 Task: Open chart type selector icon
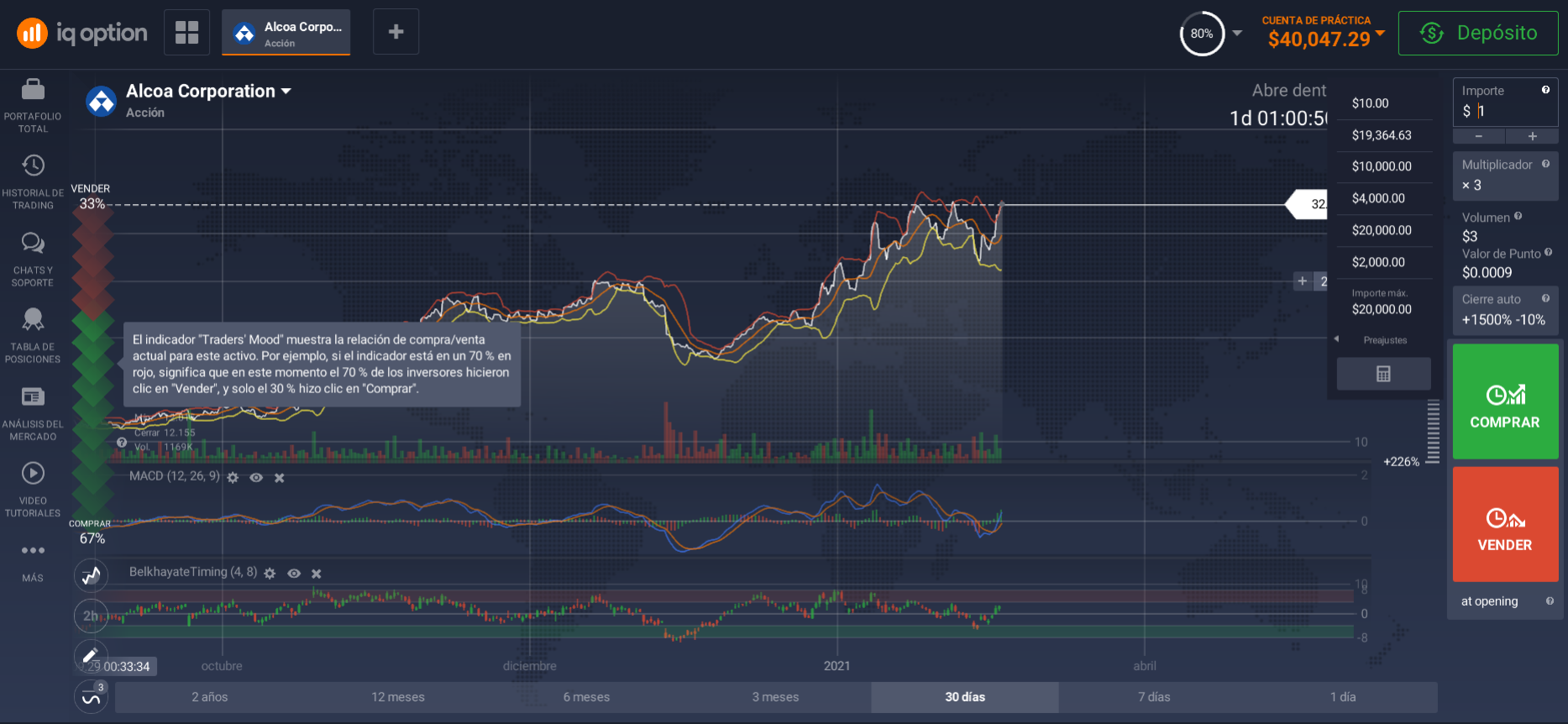[x=91, y=575]
